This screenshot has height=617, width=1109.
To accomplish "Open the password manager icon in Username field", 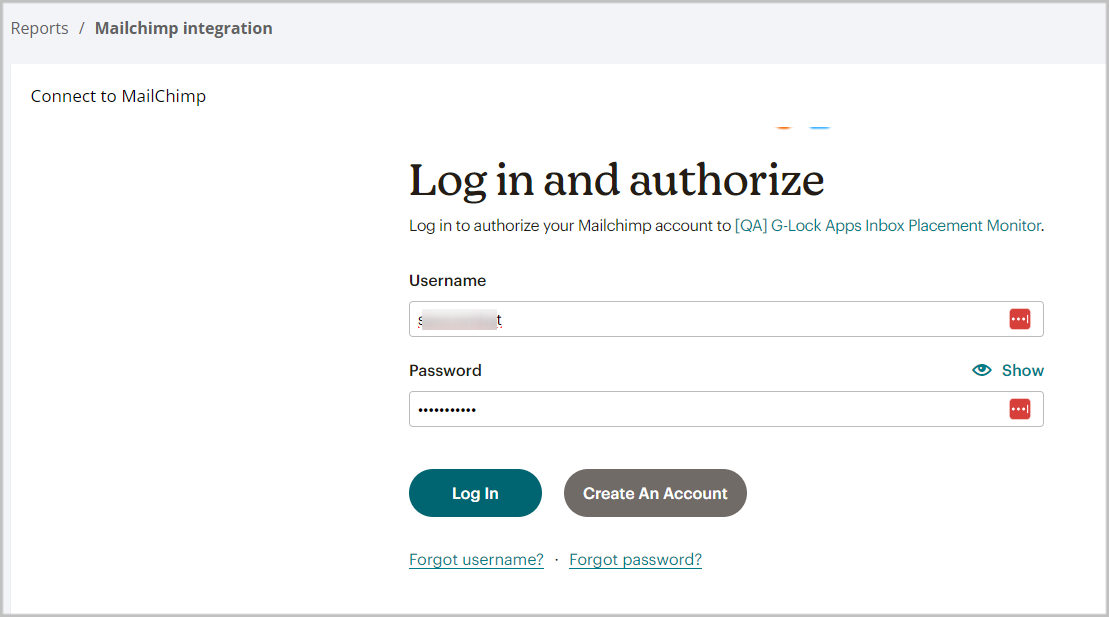I will click(1019, 319).
